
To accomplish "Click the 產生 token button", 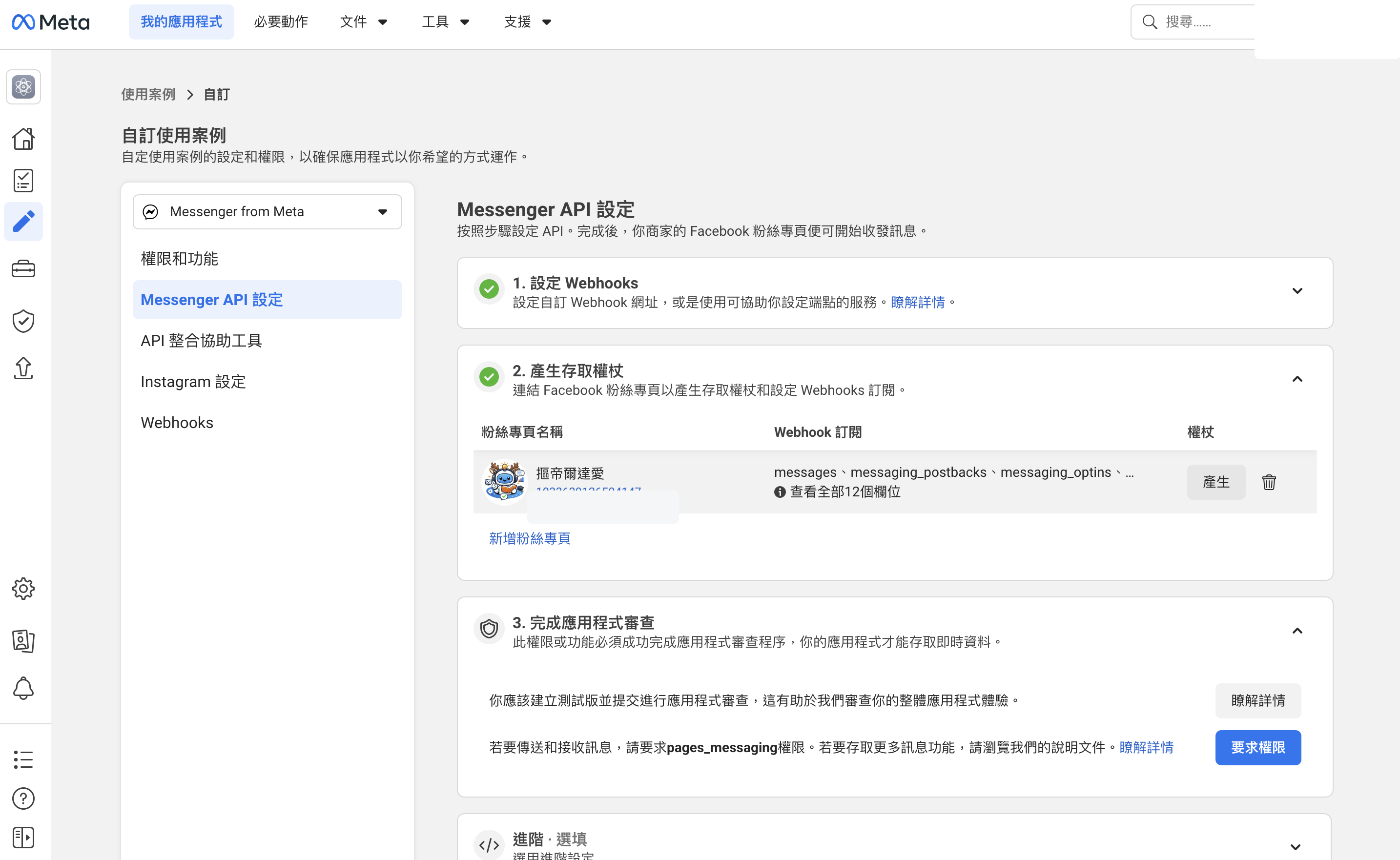I will point(1215,482).
